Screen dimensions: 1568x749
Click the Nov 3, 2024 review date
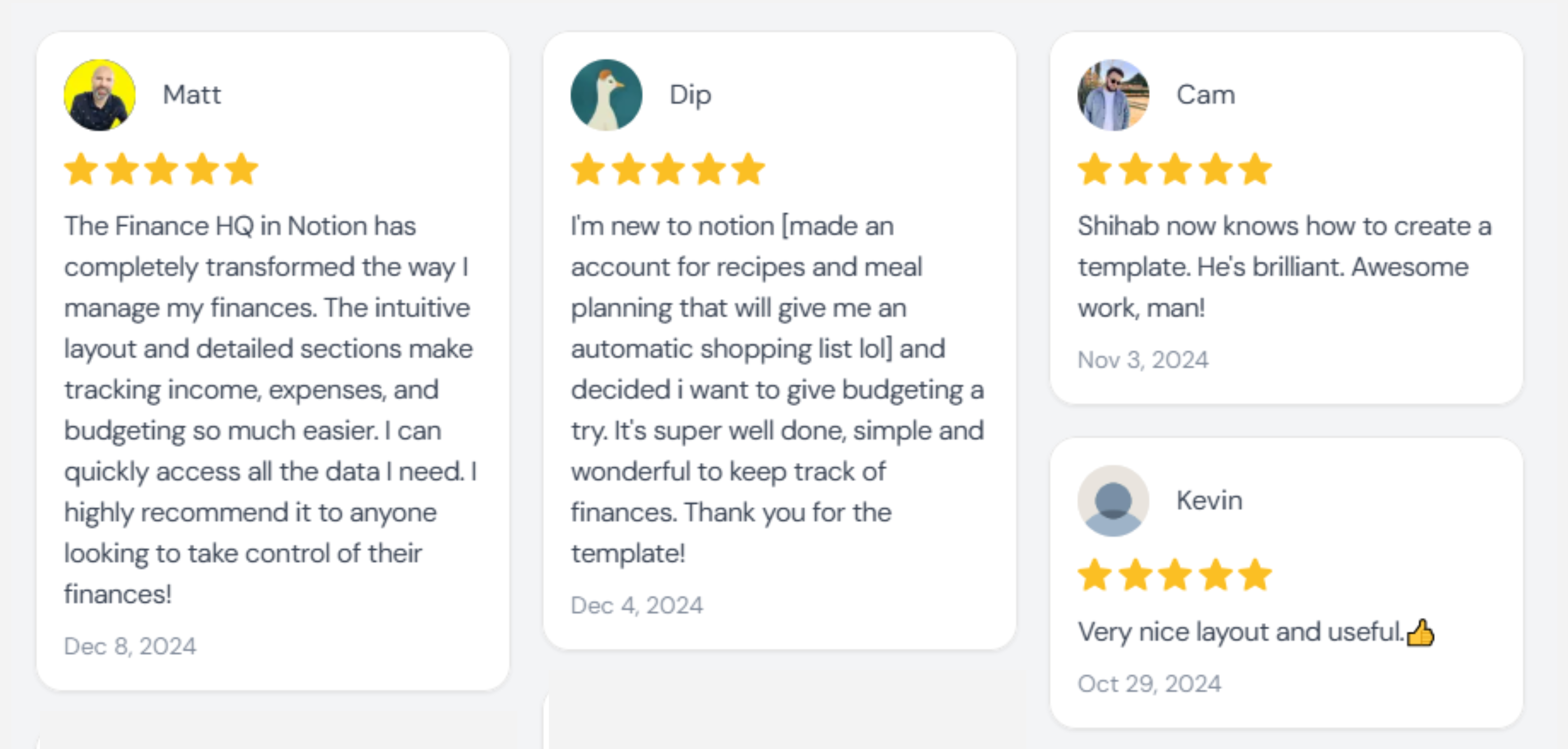(1143, 360)
